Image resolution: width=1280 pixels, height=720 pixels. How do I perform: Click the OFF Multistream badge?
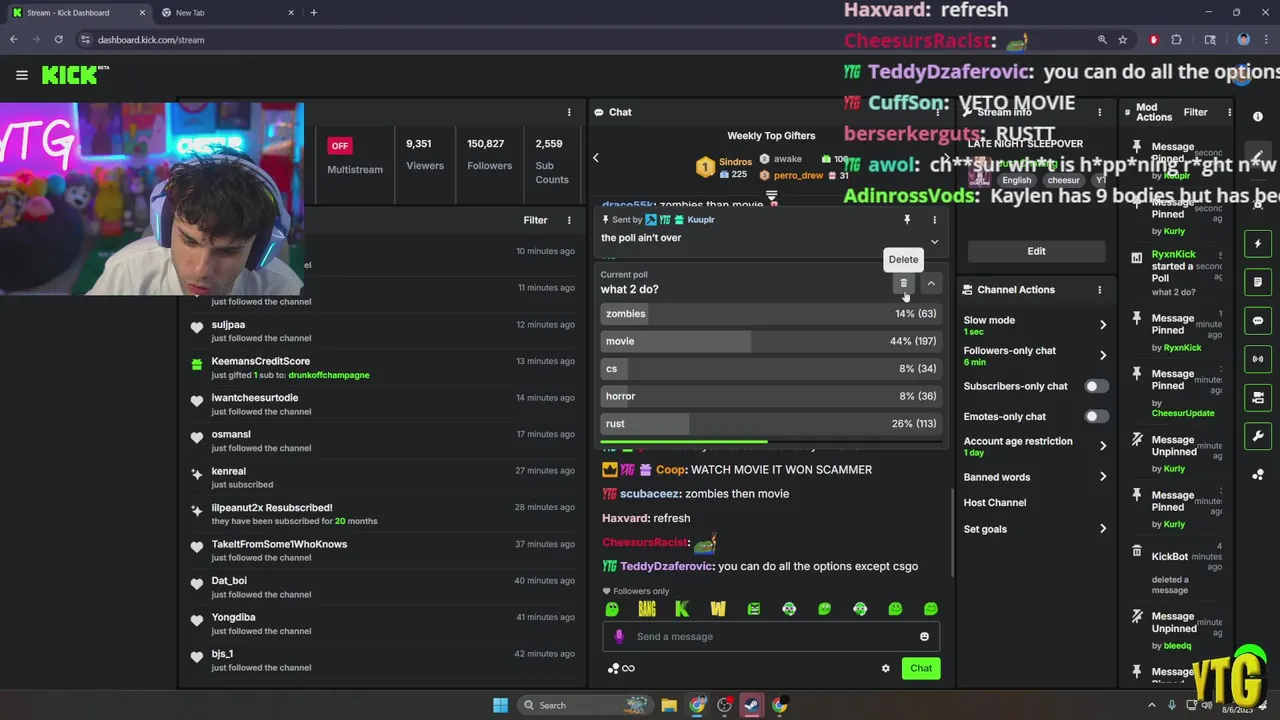point(340,146)
